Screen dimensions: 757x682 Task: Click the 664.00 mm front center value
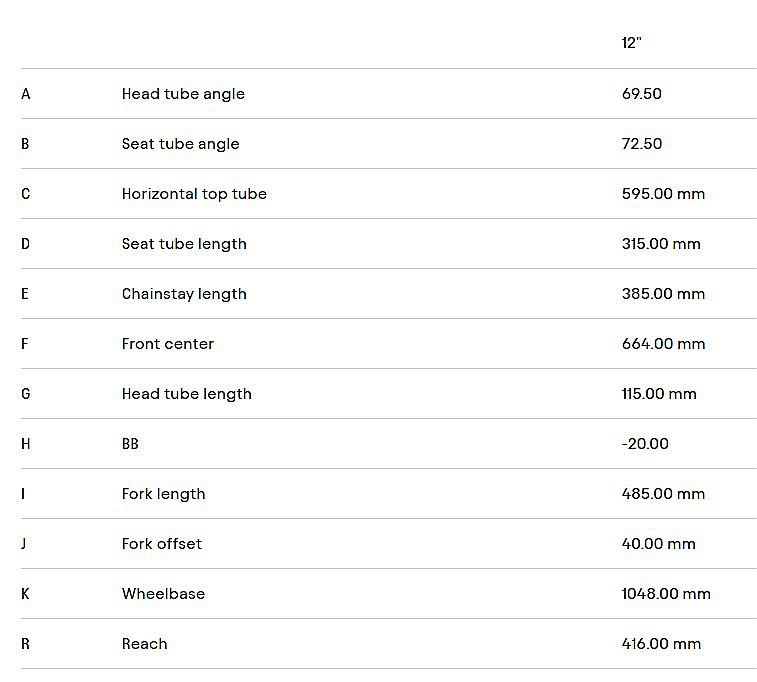pos(663,344)
